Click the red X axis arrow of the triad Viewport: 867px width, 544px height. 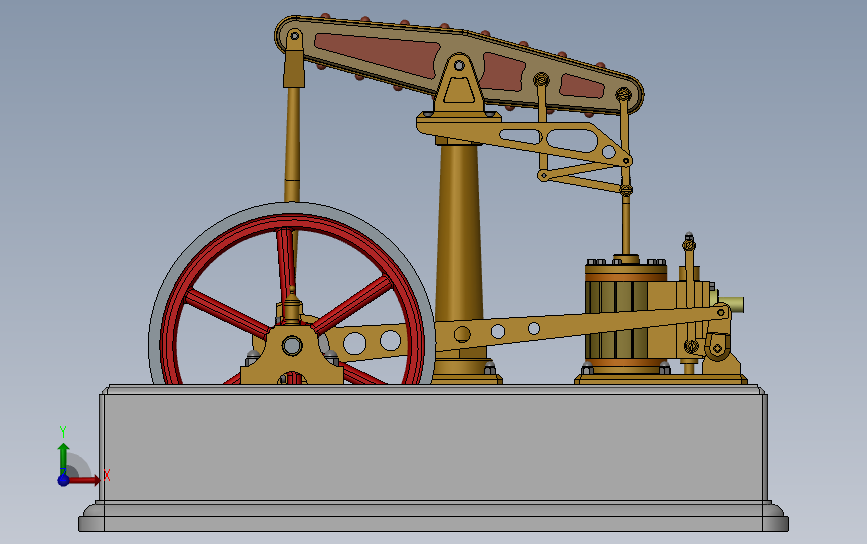coord(86,480)
